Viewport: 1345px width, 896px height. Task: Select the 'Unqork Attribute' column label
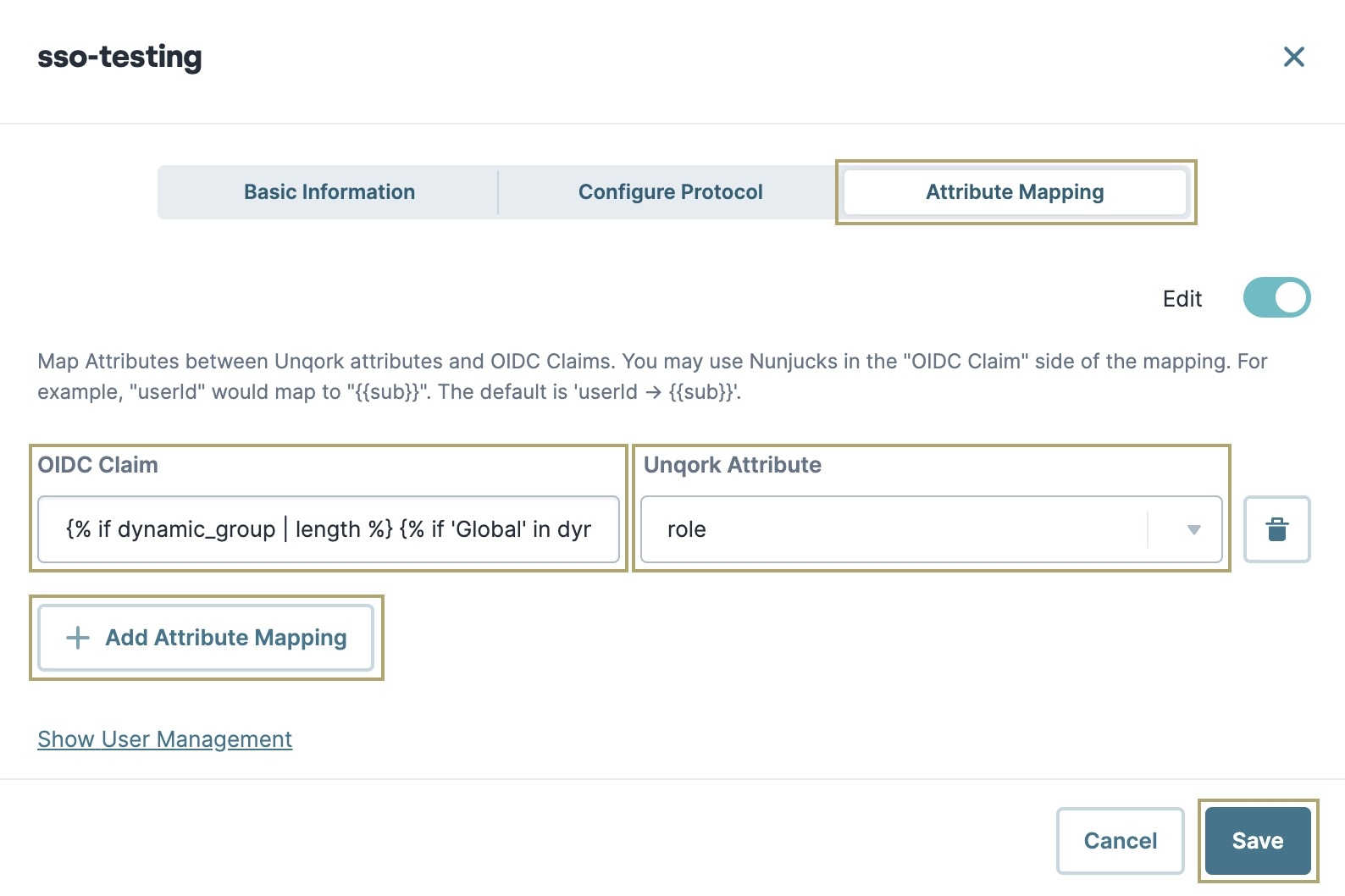click(732, 465)
